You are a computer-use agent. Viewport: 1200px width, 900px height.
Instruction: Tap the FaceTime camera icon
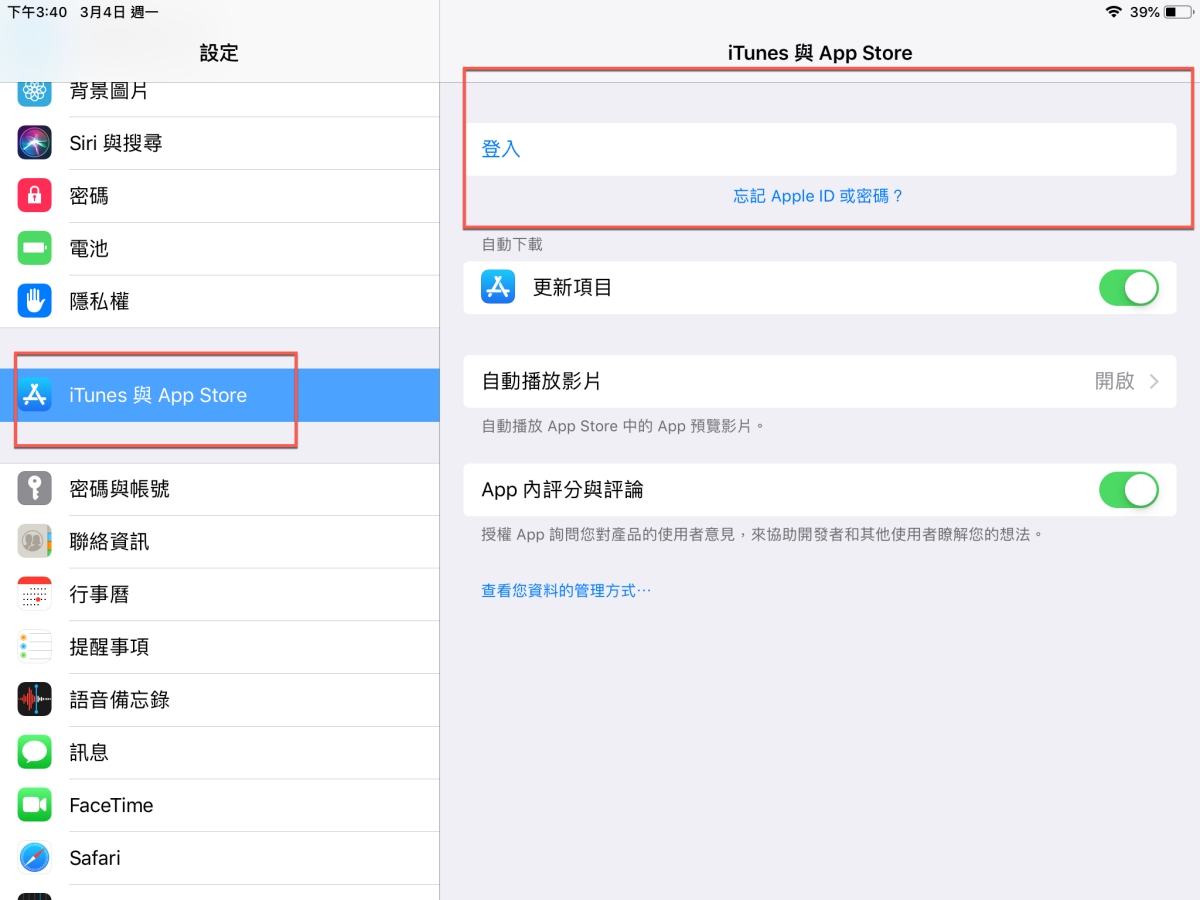35,805
